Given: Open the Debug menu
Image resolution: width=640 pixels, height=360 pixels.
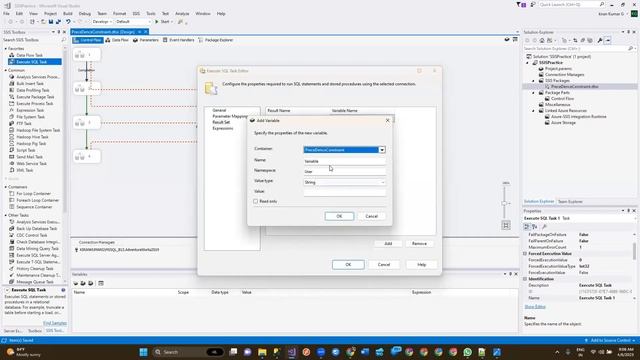Looking at the screenshot, I should click(84, 13).
